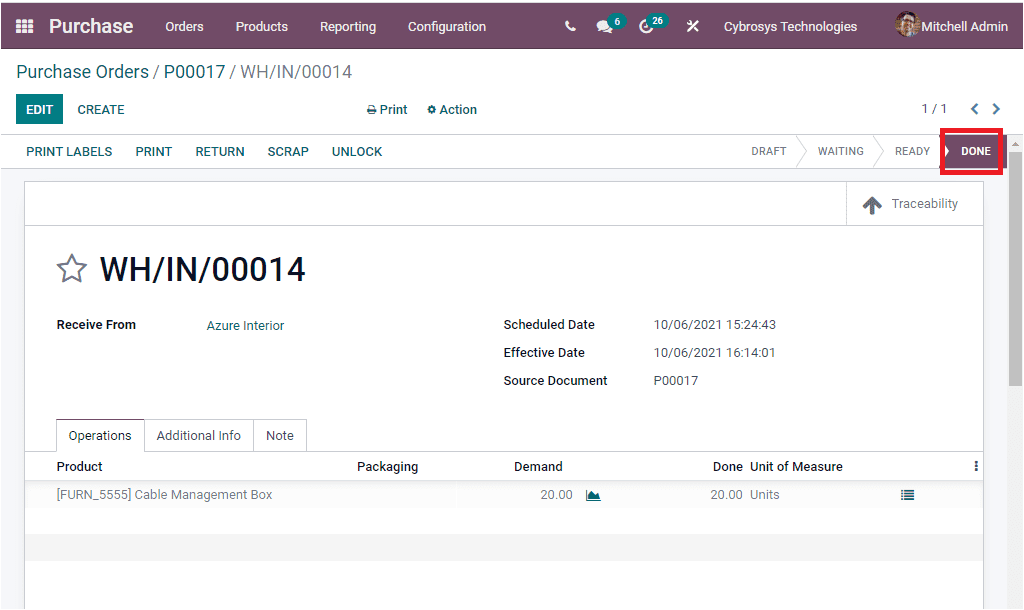
Task: Open the Action gear menu
Action: pyautogui.click(x=451, y=109)
